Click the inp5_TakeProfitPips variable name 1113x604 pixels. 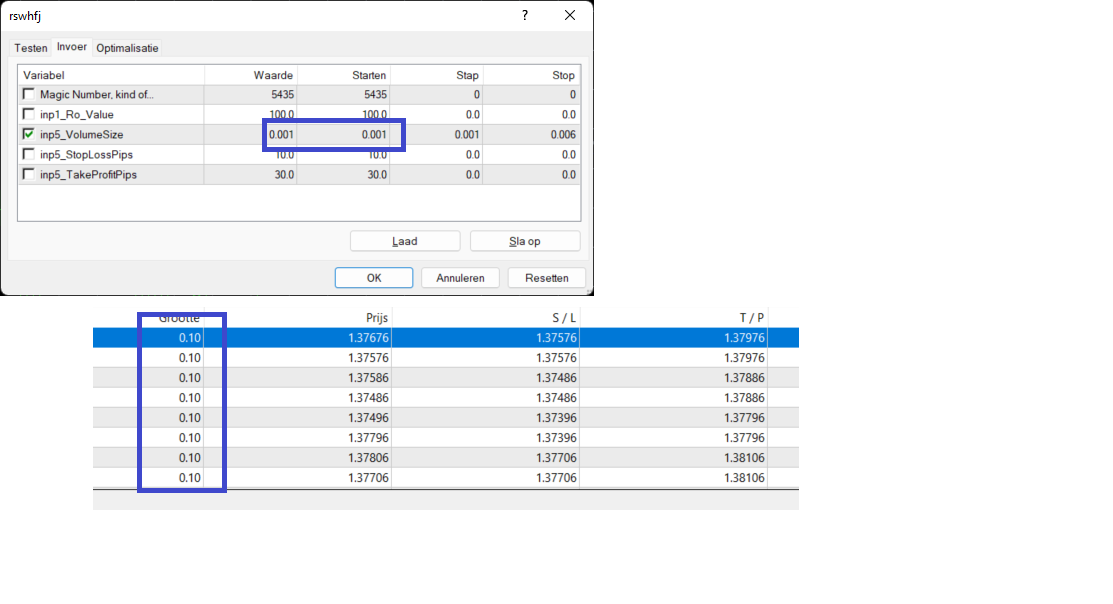[x=89, y=175]
